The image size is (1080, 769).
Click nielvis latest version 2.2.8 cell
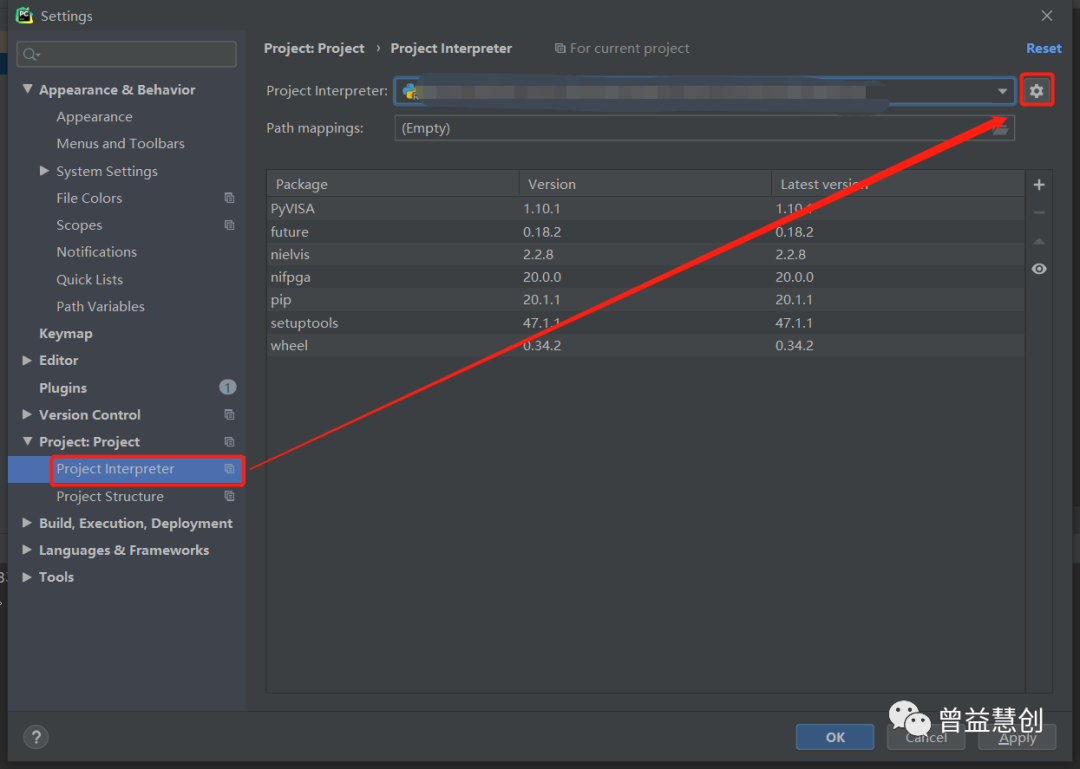(791, 254)
